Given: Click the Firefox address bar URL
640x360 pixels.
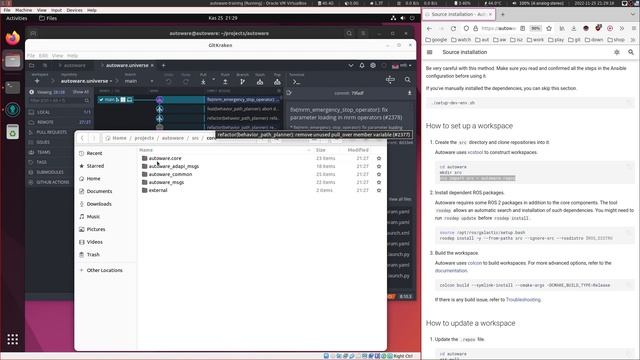Looking at the screenshot, I should [499, 29].
